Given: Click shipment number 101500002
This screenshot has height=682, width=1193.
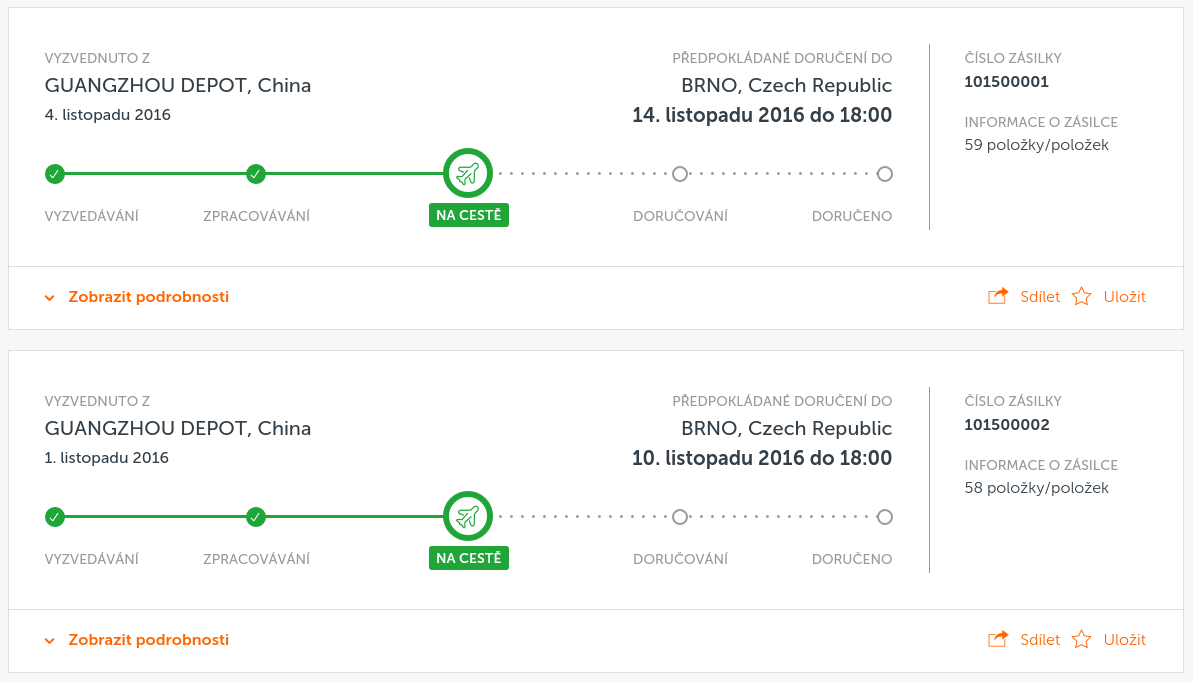Looking at the screenshot, I should point(1007,425).
